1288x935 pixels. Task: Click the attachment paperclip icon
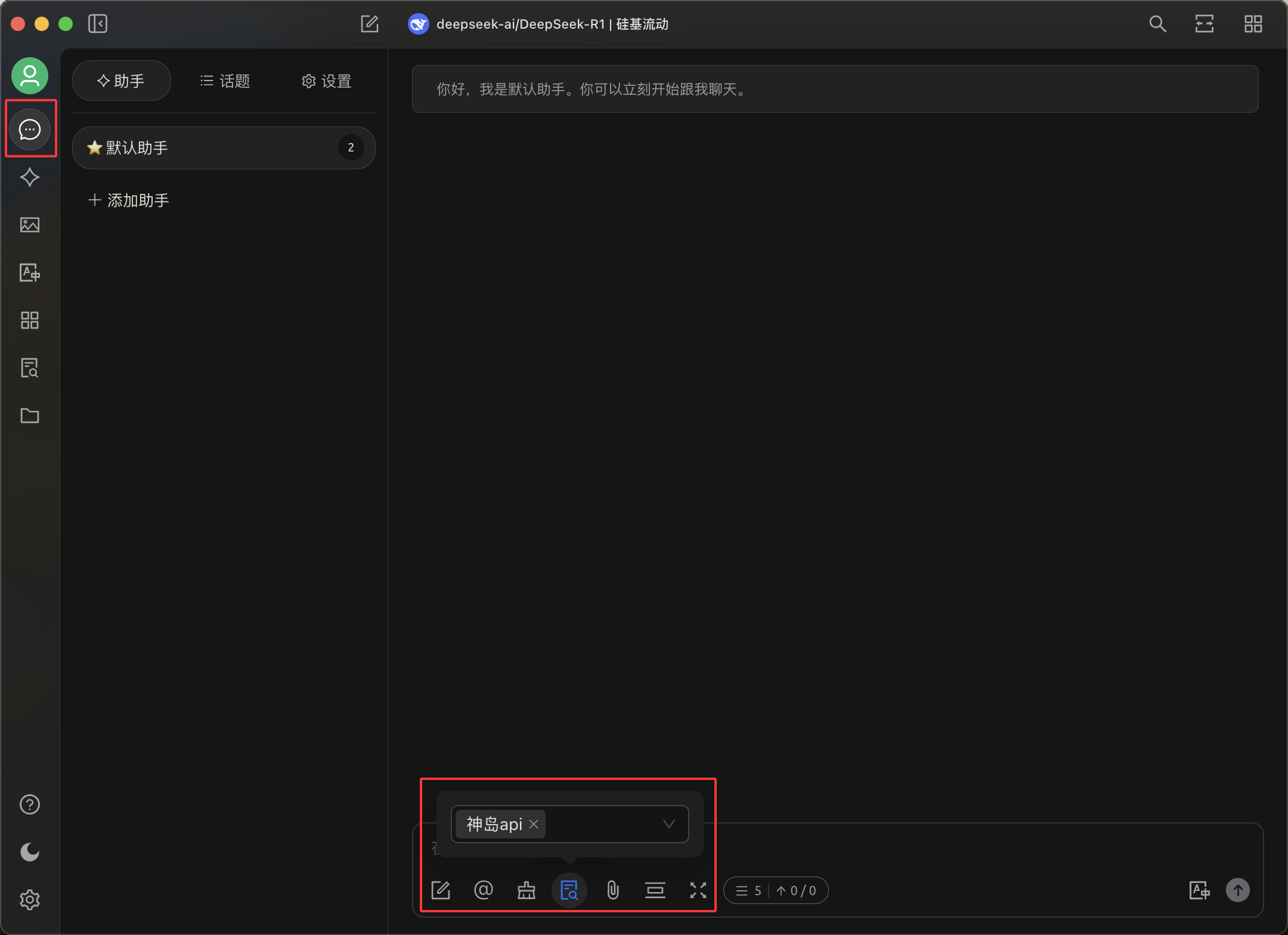612,890
